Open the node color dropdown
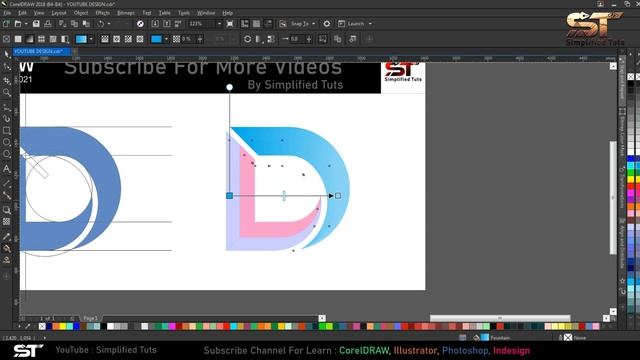Viewport: 640px width, 360px height. pos(166,39)
